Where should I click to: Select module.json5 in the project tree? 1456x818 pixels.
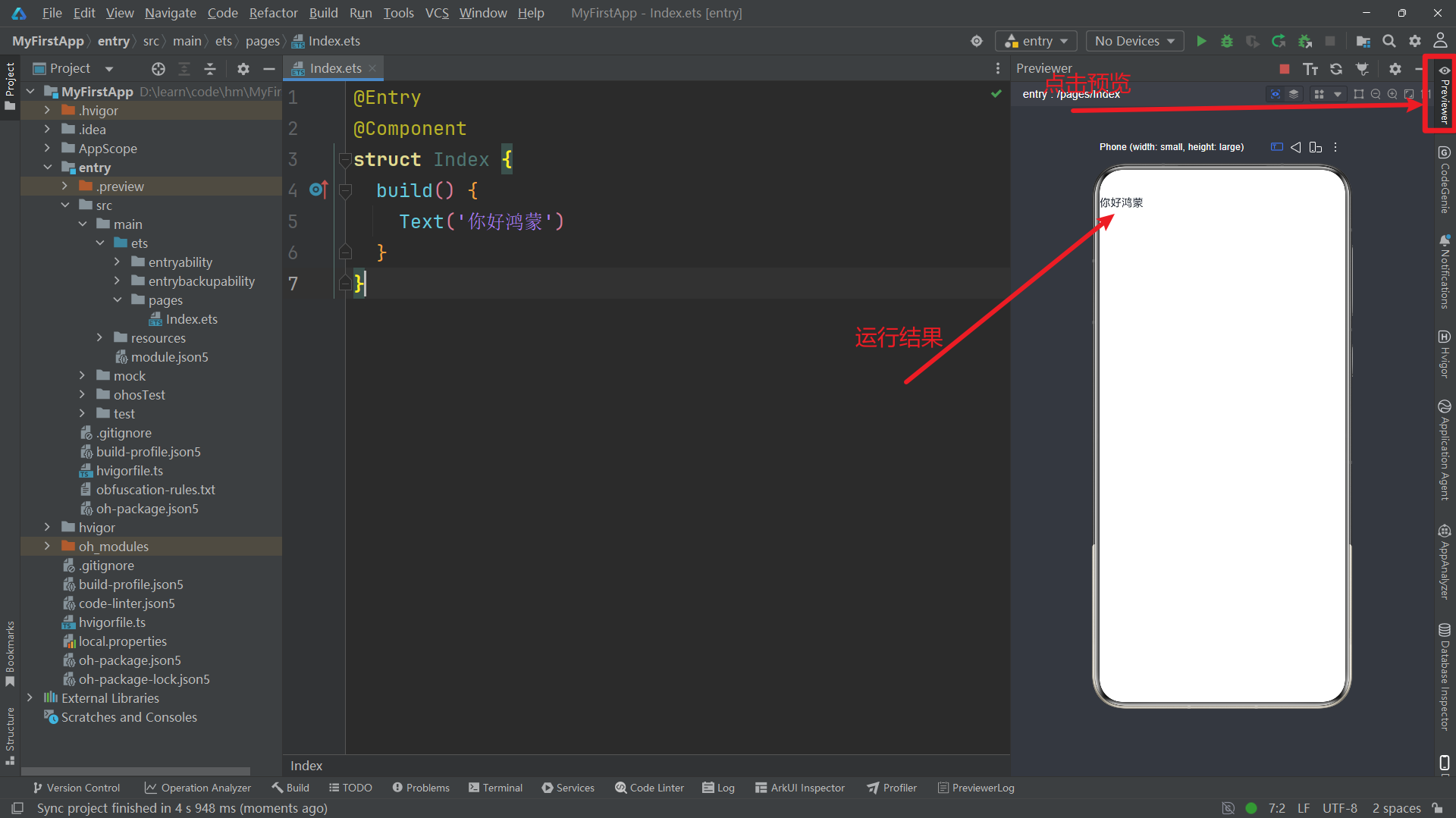coord(169,357)
